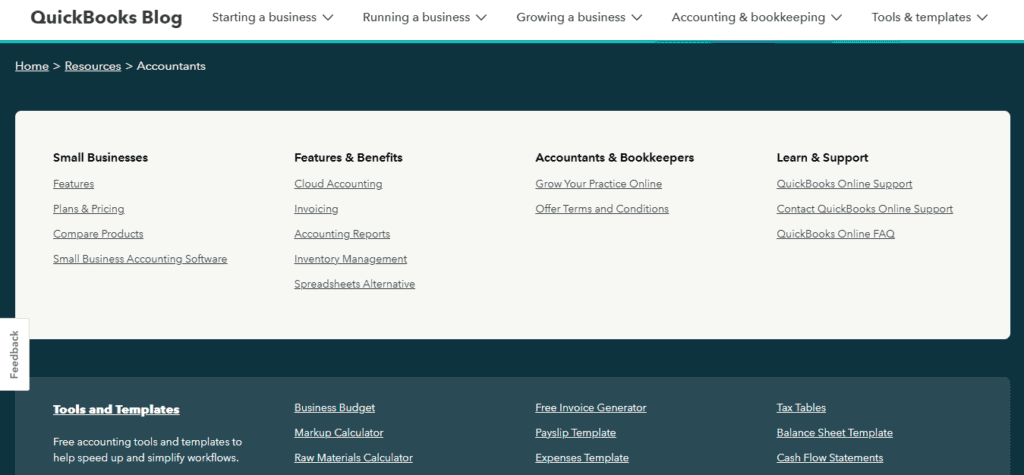Open the Tools & templates menu
The image size is (1024, 475).
point(929,18)
